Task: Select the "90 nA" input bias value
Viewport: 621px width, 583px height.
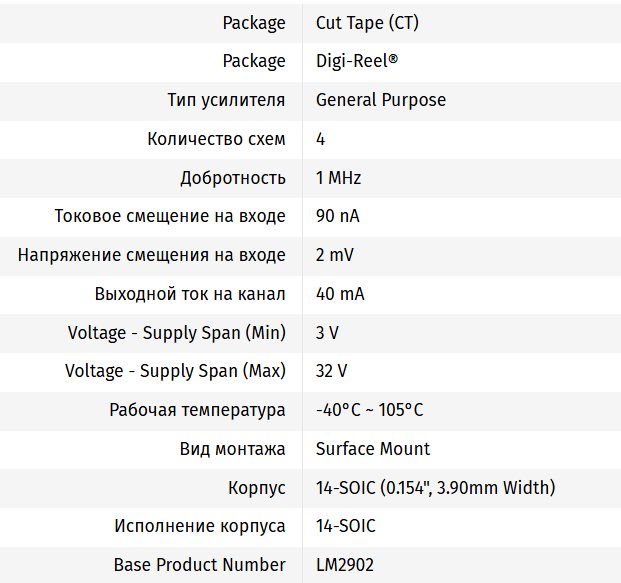Action: [338, 216]
